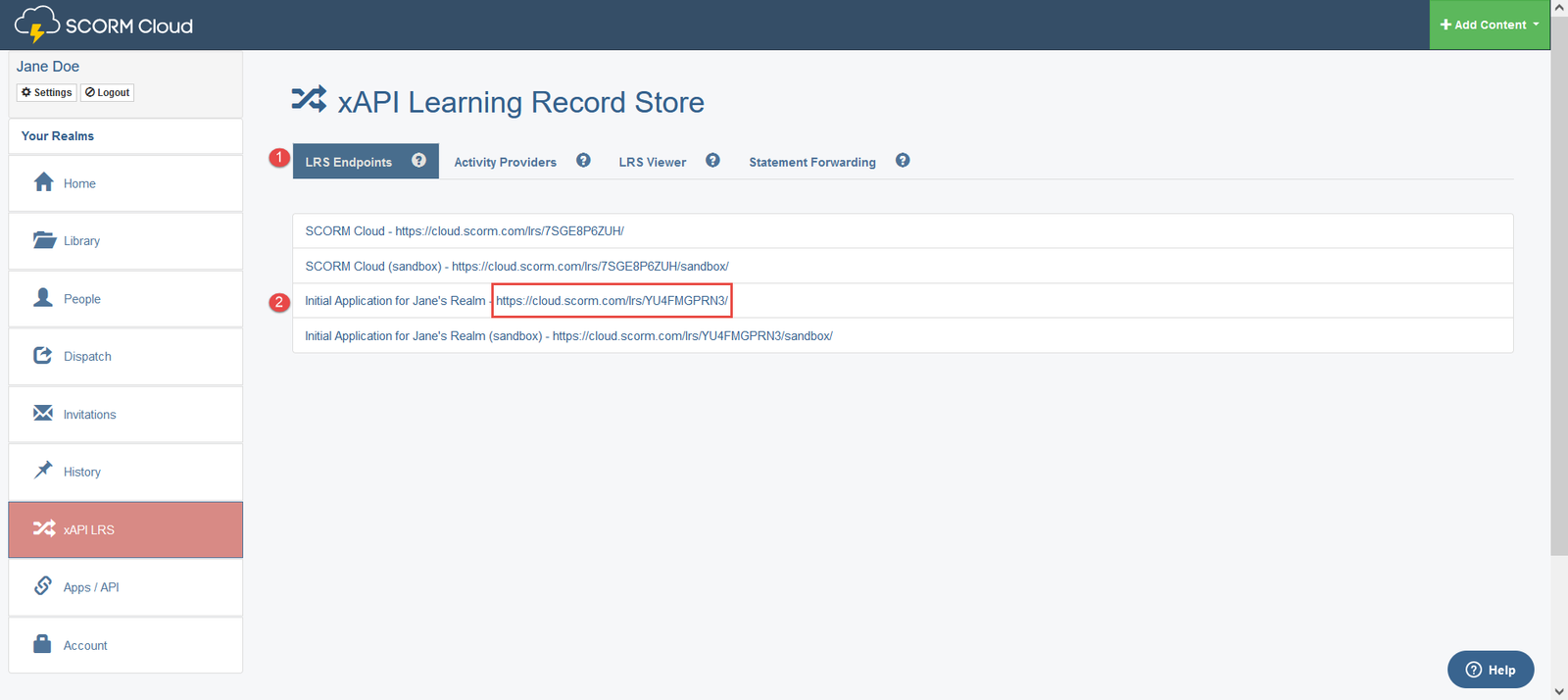Click help icon beside LRS Endpoints tab

pyautogui.click(x=418, y=161)
